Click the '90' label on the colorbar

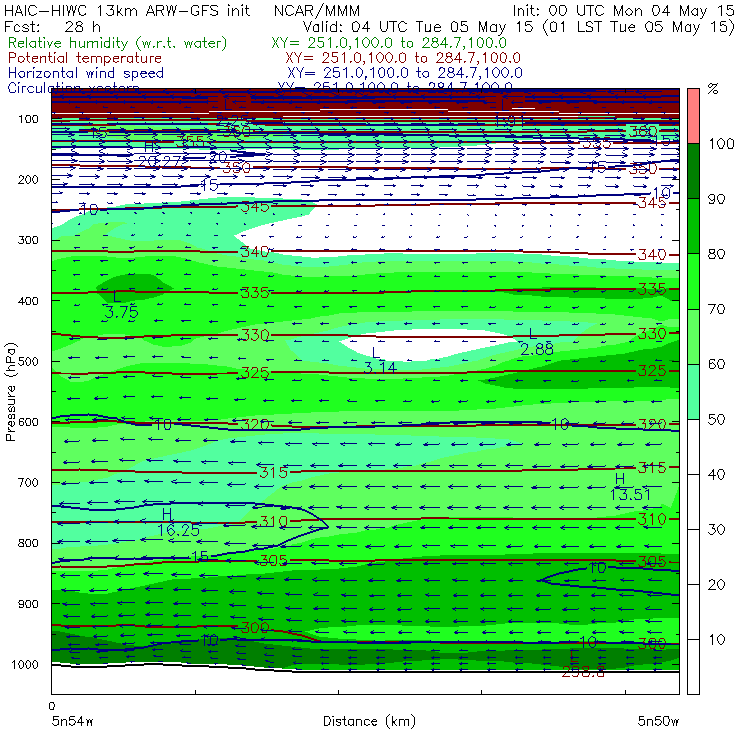pyautogui.click(x=716, y=199)
